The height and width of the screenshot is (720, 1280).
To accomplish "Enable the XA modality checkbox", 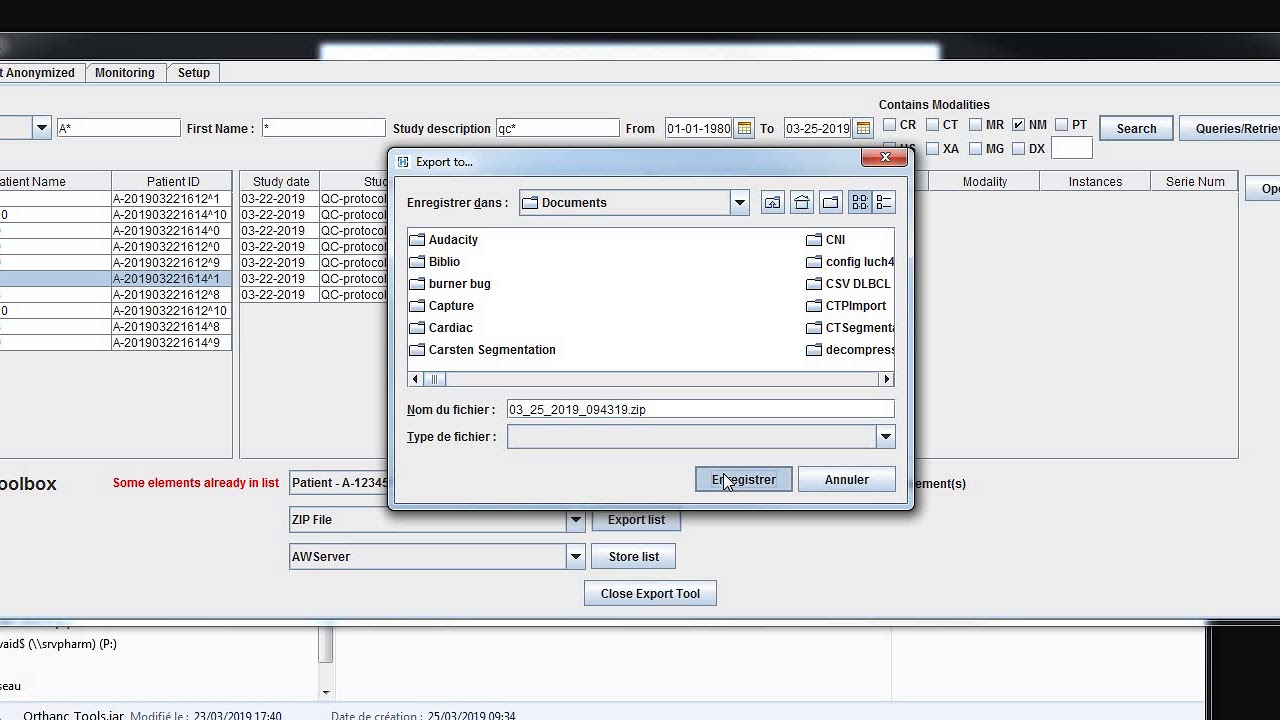I will 932,149.
